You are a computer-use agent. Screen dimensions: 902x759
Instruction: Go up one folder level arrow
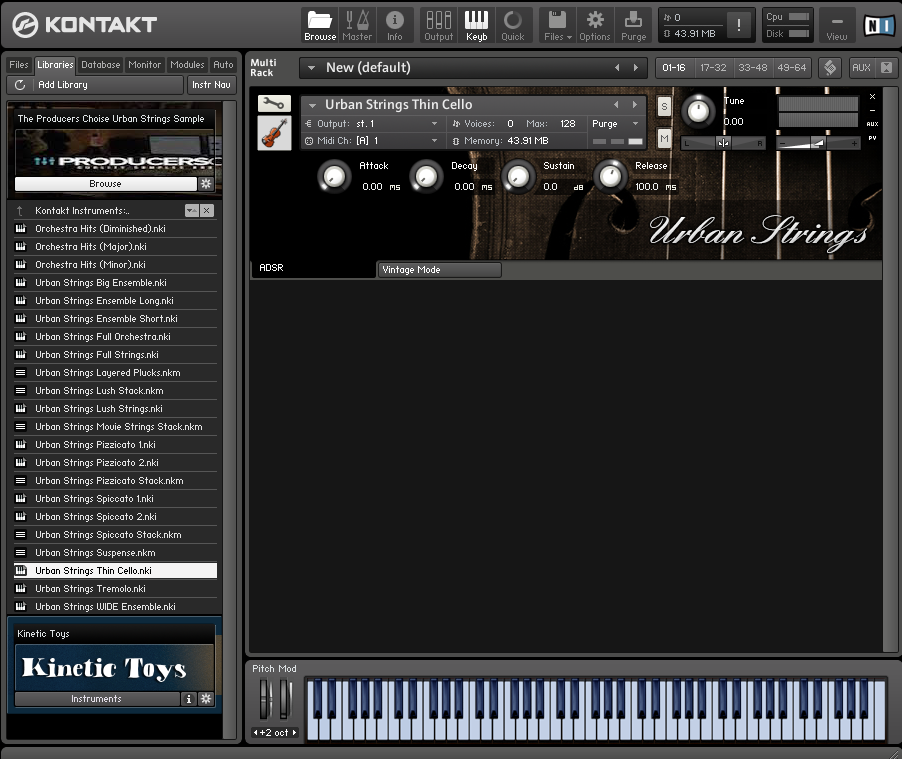[20, 211]
